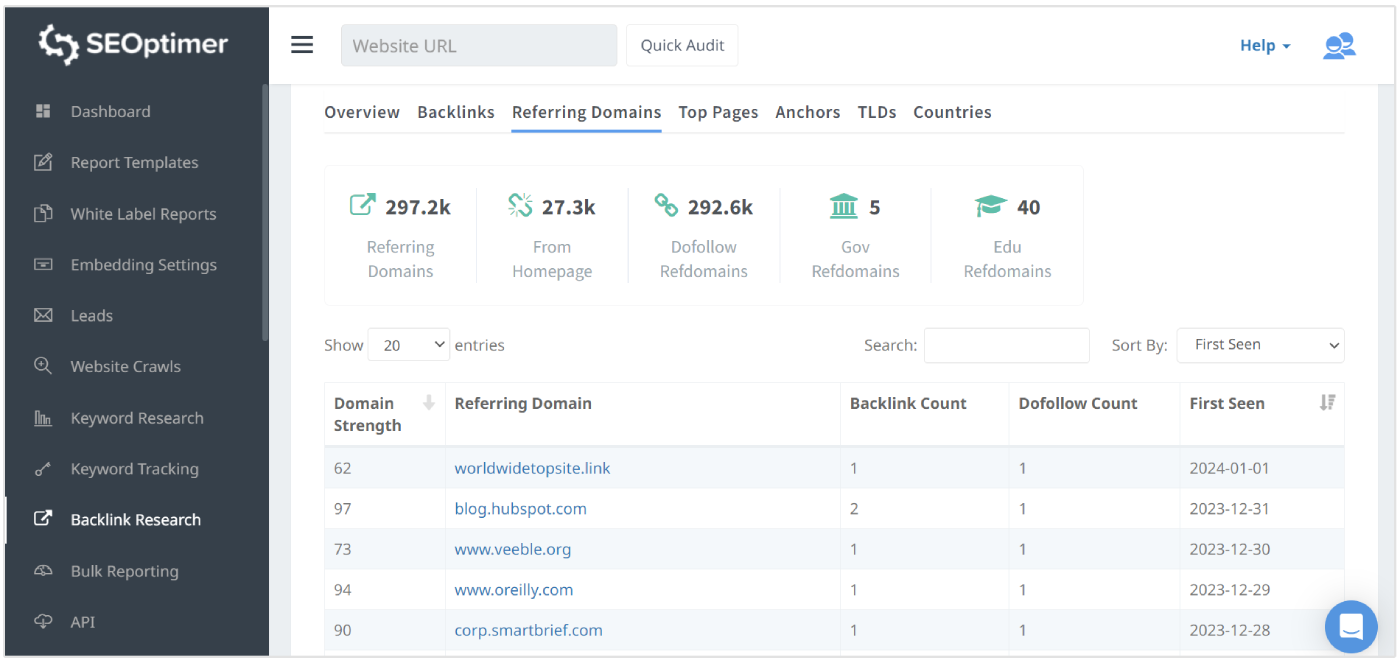Expand the Show entries dropdown
This screenshot has height=663, width=1400.
coord(408,345)
